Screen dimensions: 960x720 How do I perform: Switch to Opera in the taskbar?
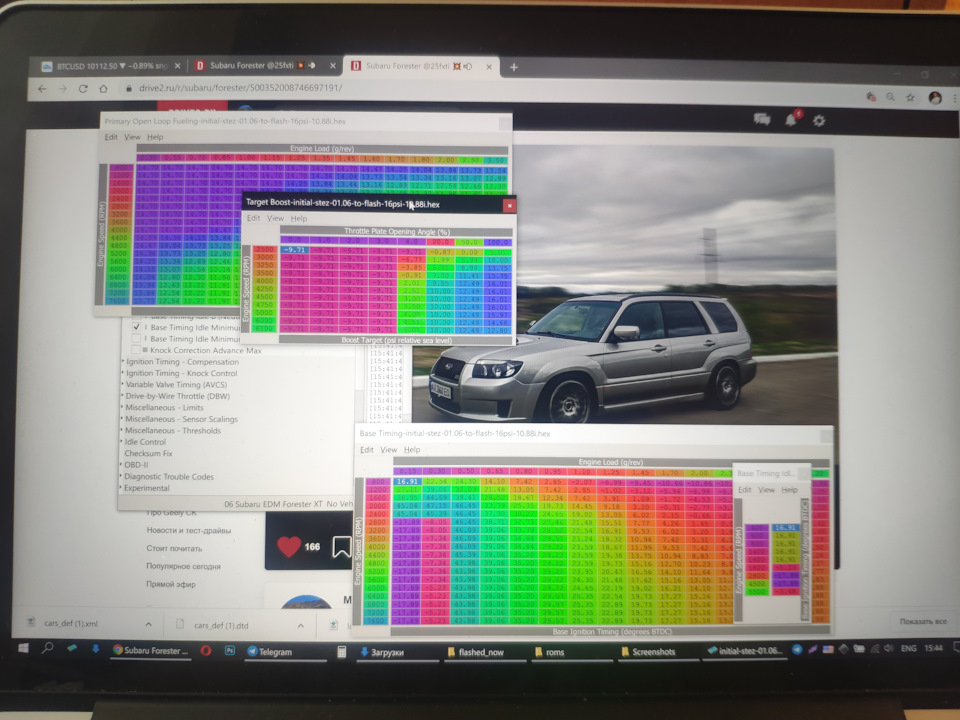[x=206, y=650]
